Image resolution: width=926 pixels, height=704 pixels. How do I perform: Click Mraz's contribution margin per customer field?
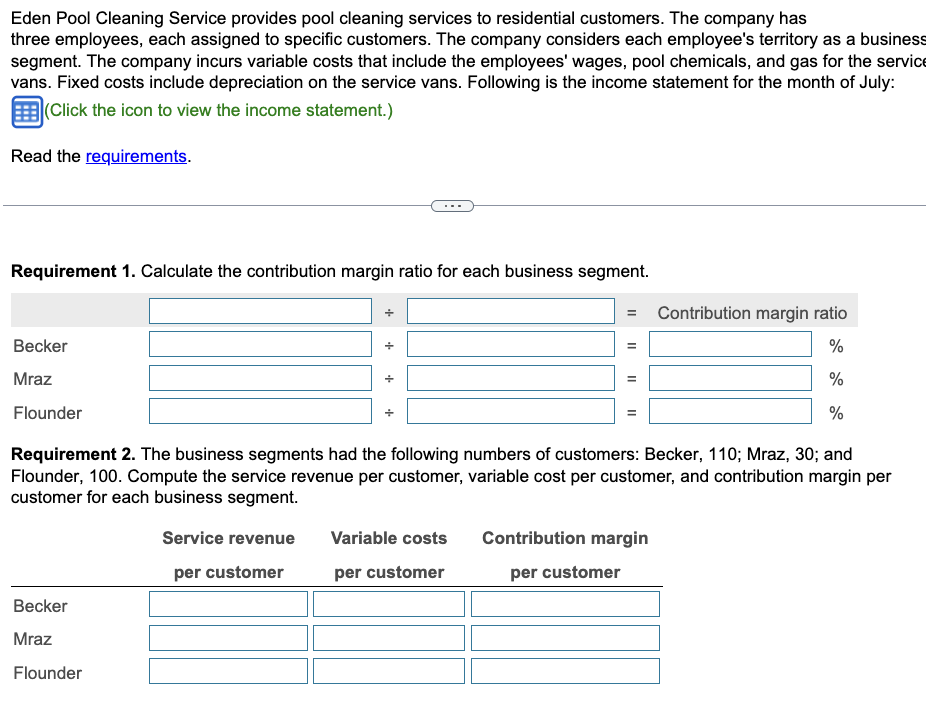click(x=565, y=637)
